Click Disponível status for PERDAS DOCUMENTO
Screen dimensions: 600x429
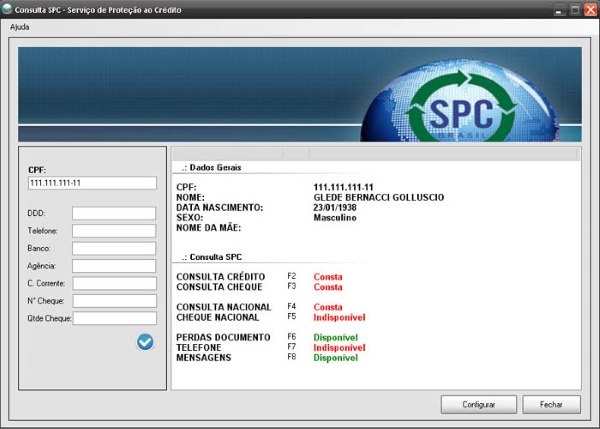tap(336, 337)
